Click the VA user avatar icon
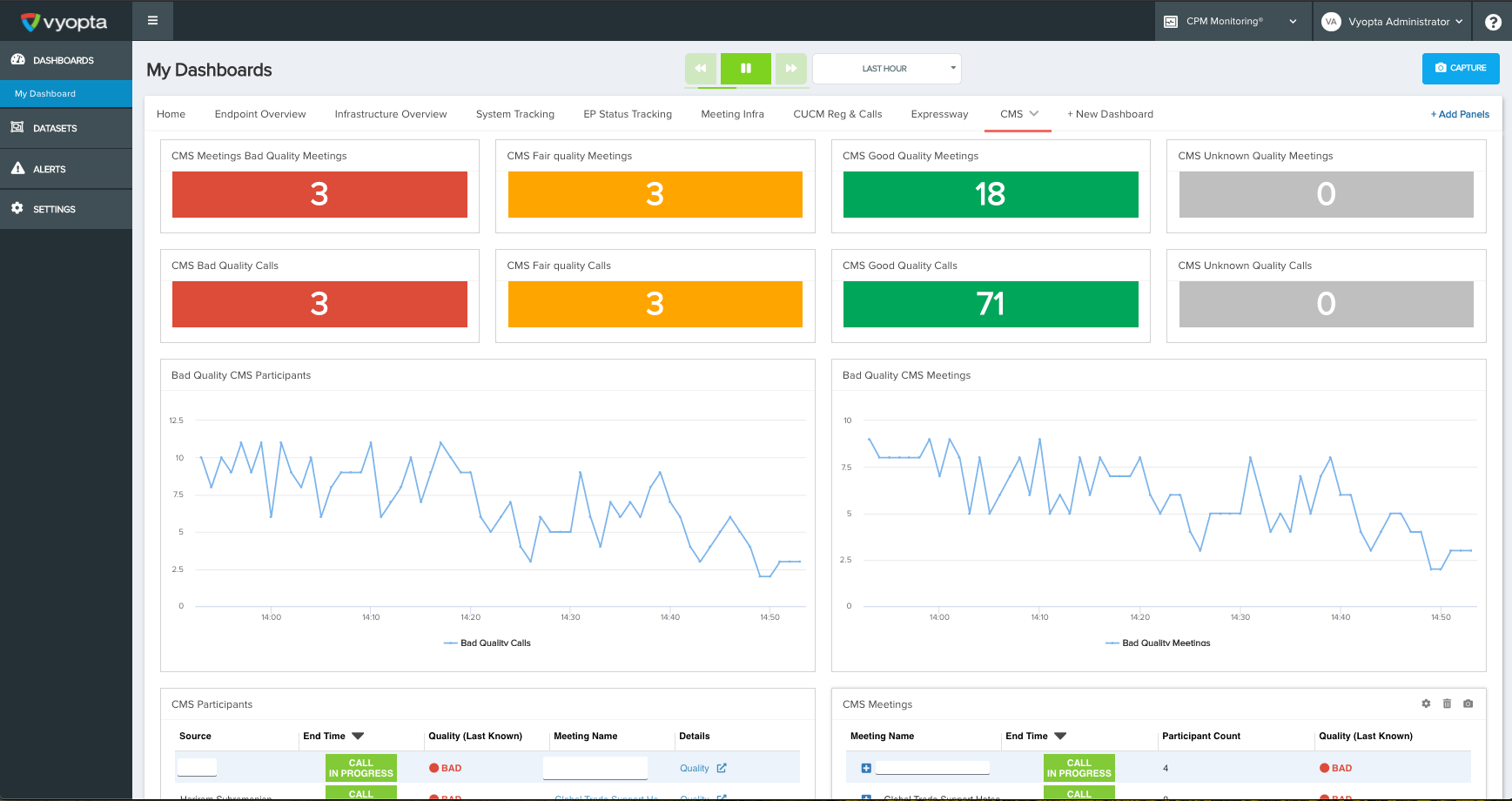Screen dimensions: 1512x801 tap(1331, 22)
